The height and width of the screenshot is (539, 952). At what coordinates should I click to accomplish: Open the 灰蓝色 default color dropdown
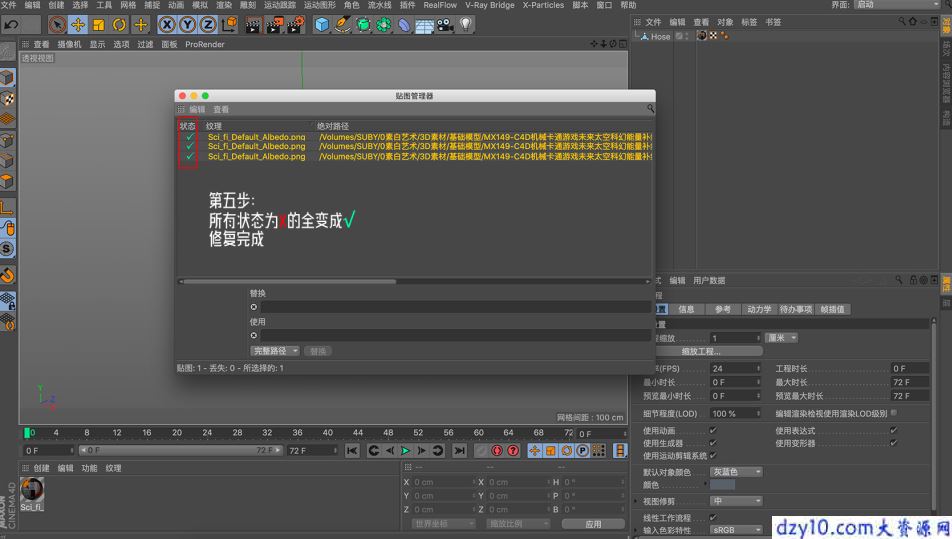click(x=736, y=472)
